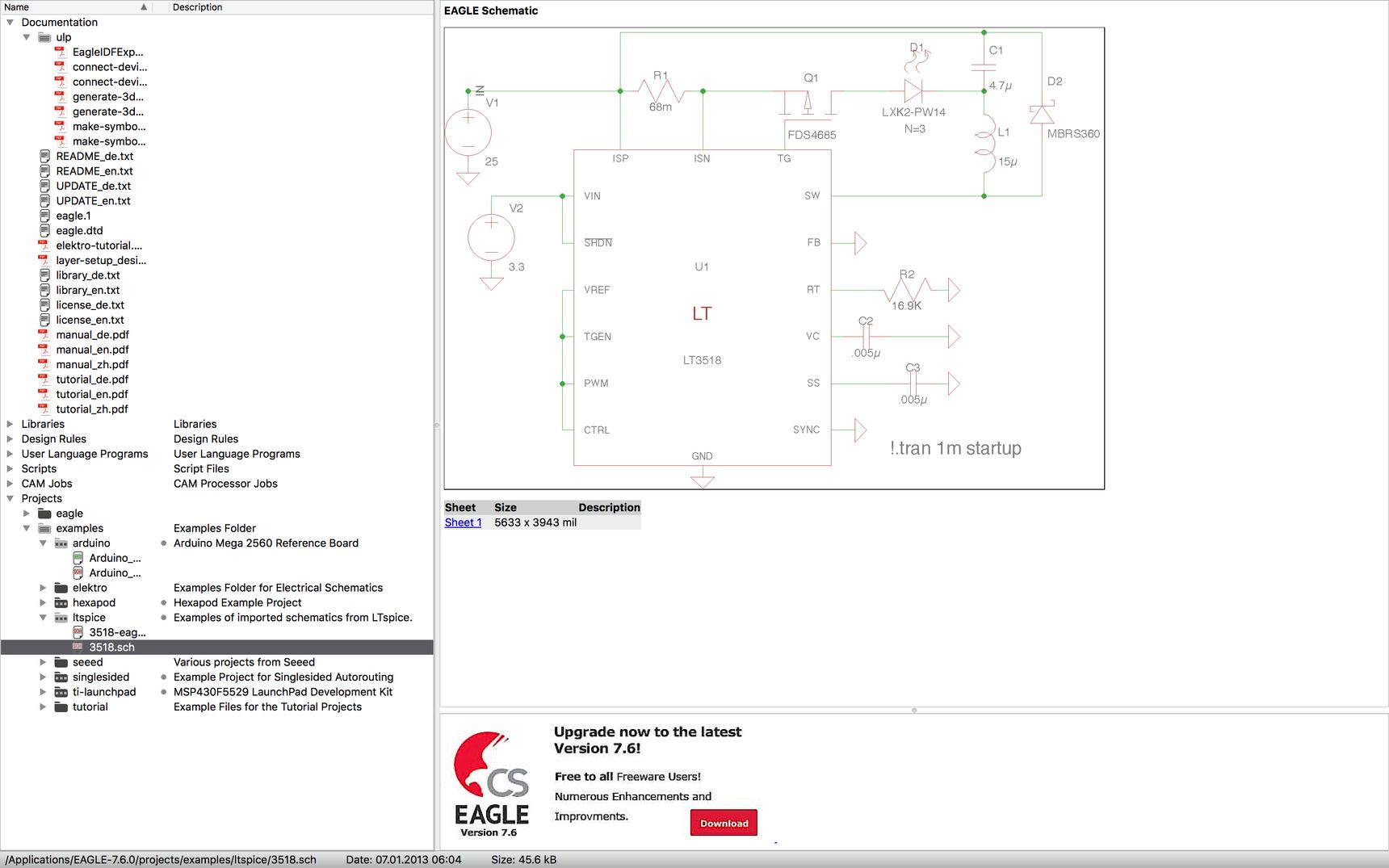This screenshot has height=868, width=1389.
Task: Click the EAGLE schematic preview thumbnail
Action: point(774,258)
